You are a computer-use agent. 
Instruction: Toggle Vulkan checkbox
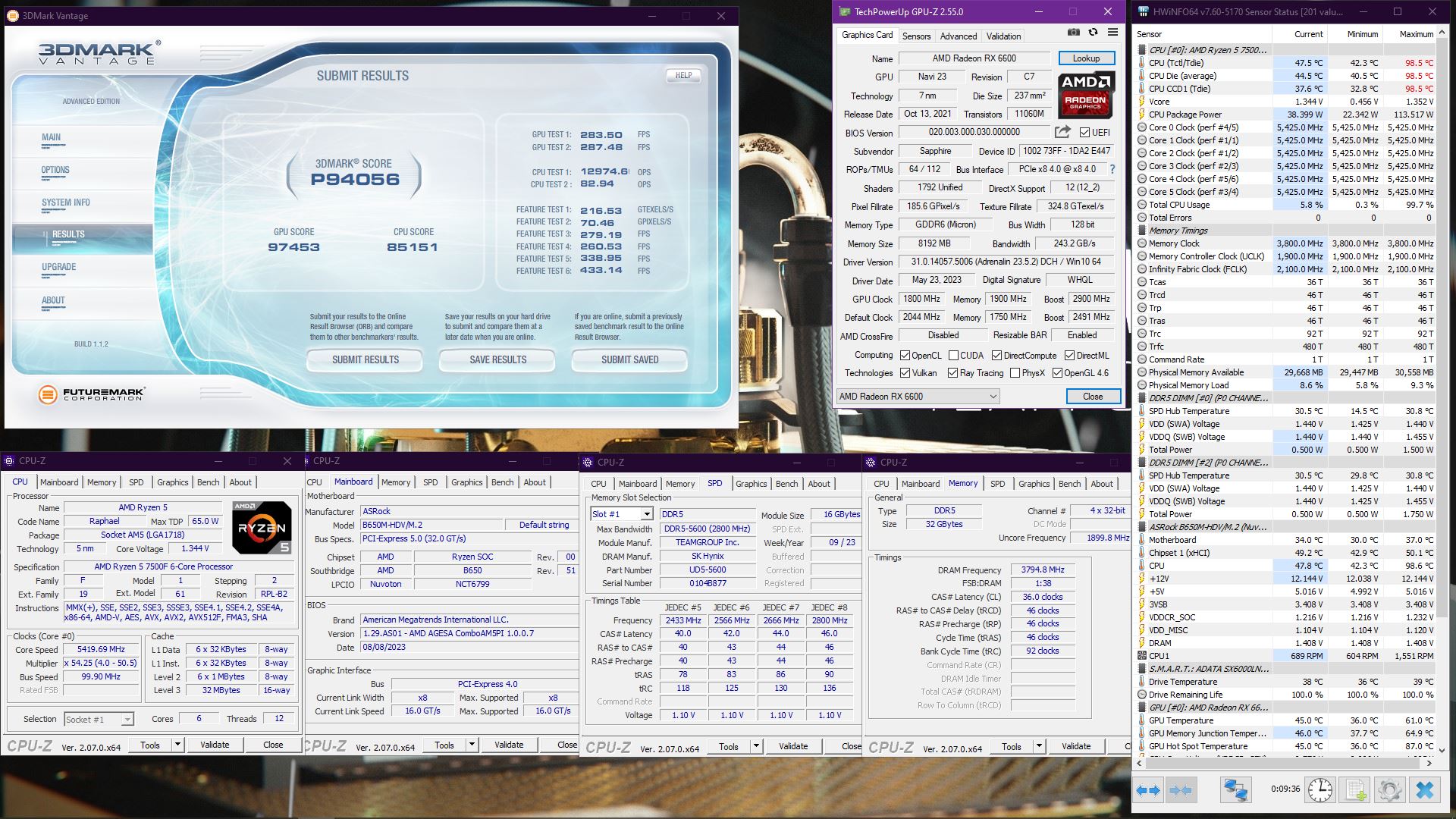pyautogui.click(x=905, y=373)
